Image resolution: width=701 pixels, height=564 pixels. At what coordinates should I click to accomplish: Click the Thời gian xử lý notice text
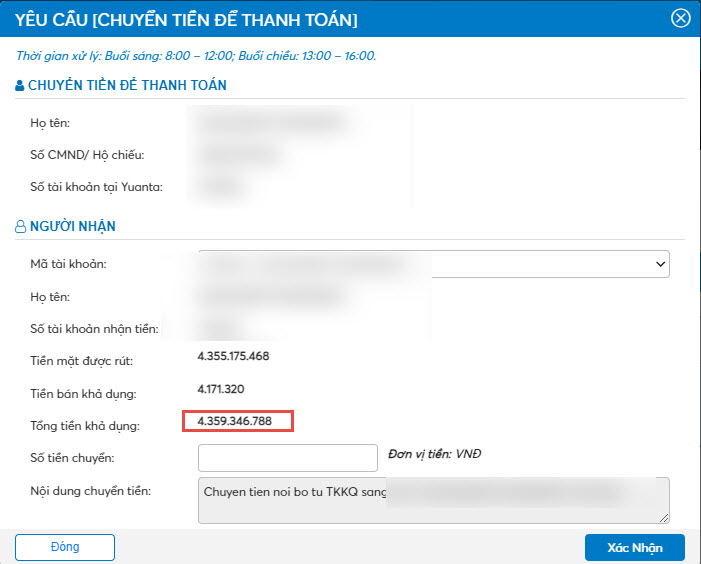point(196,56)
